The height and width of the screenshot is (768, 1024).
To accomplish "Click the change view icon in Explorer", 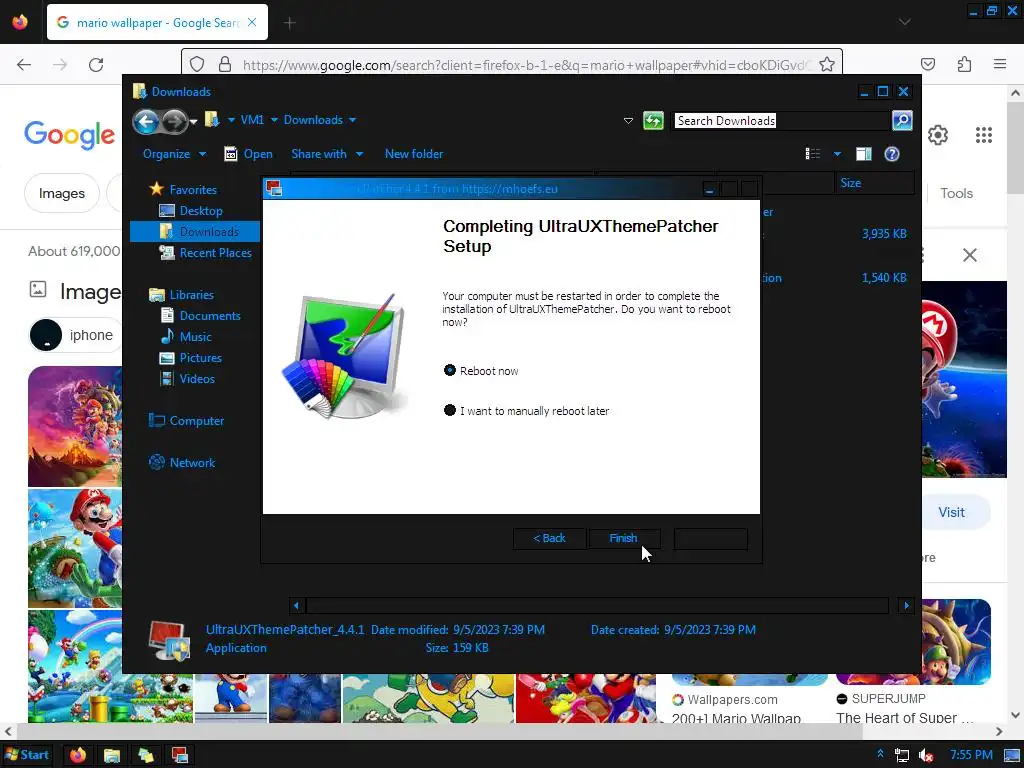I will pyautogui.click(x=813, y=154).
